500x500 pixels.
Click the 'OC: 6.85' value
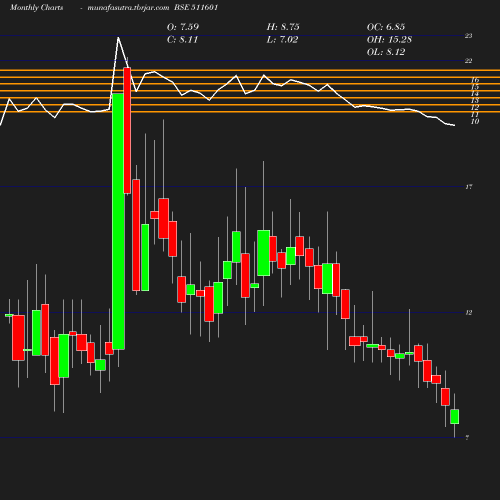coord(386,27)
